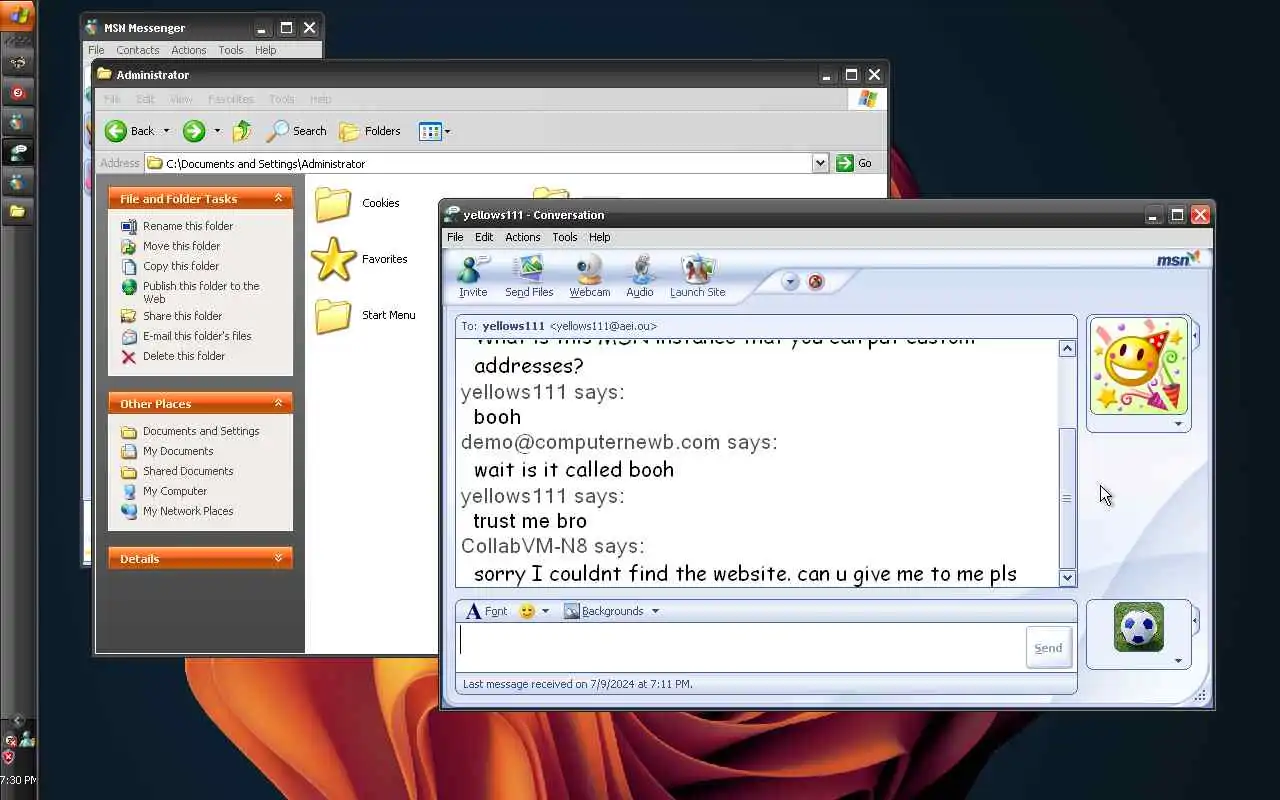Image resolution: width=1280 pixels, height=800 pixels.
Task: Click the chat scrollbar up arrow
Action: tap(1067, 349)
